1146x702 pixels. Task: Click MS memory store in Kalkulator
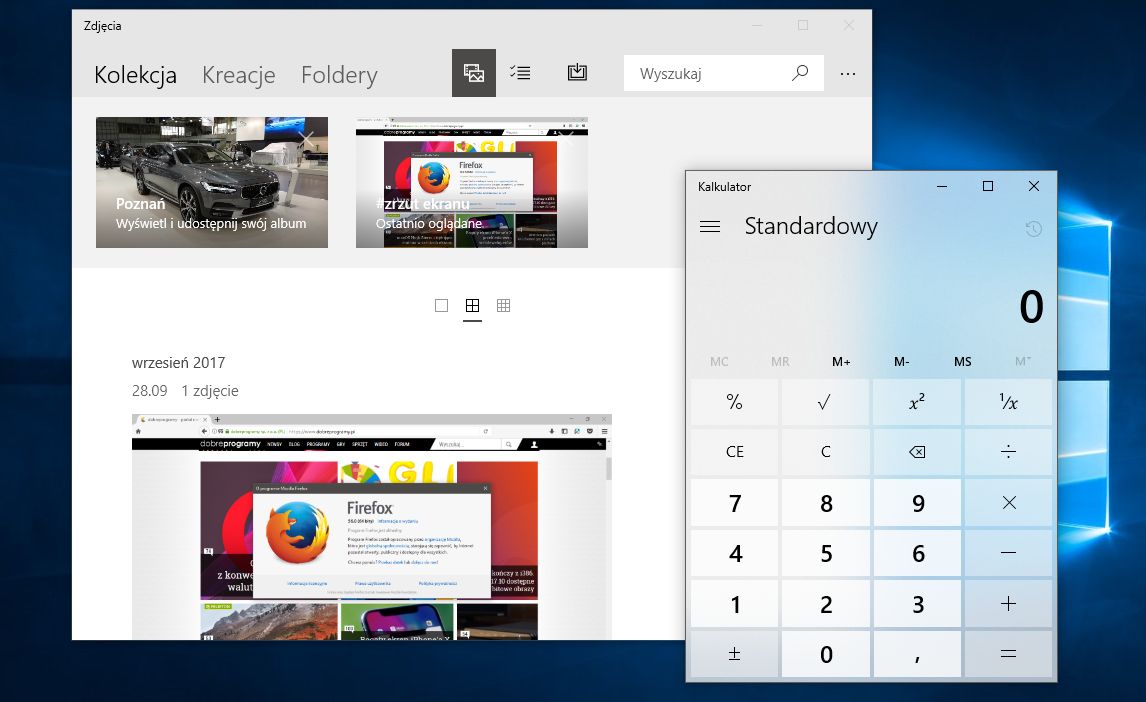[x=963, y=362]
